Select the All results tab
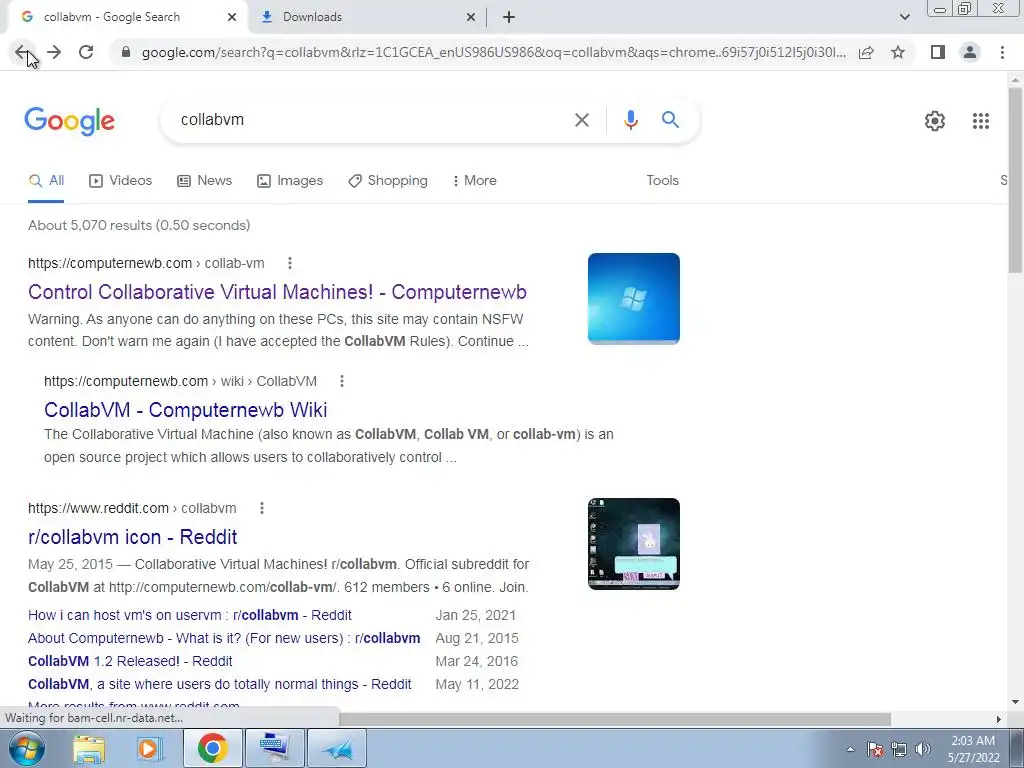The height and width of the screenshot is (768, 1024). click(46, 181)
